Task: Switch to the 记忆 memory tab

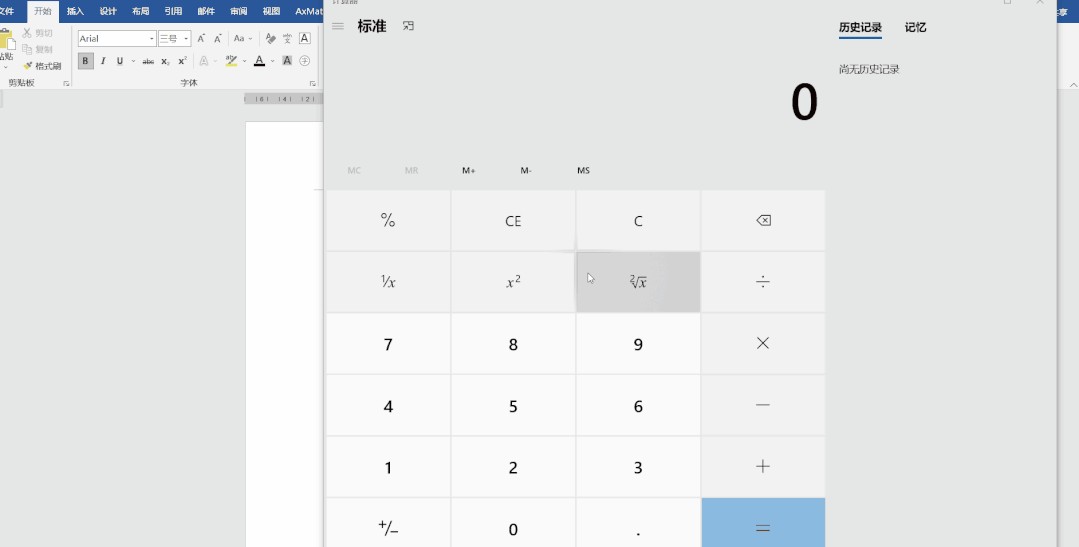Action: coord(915,28)
